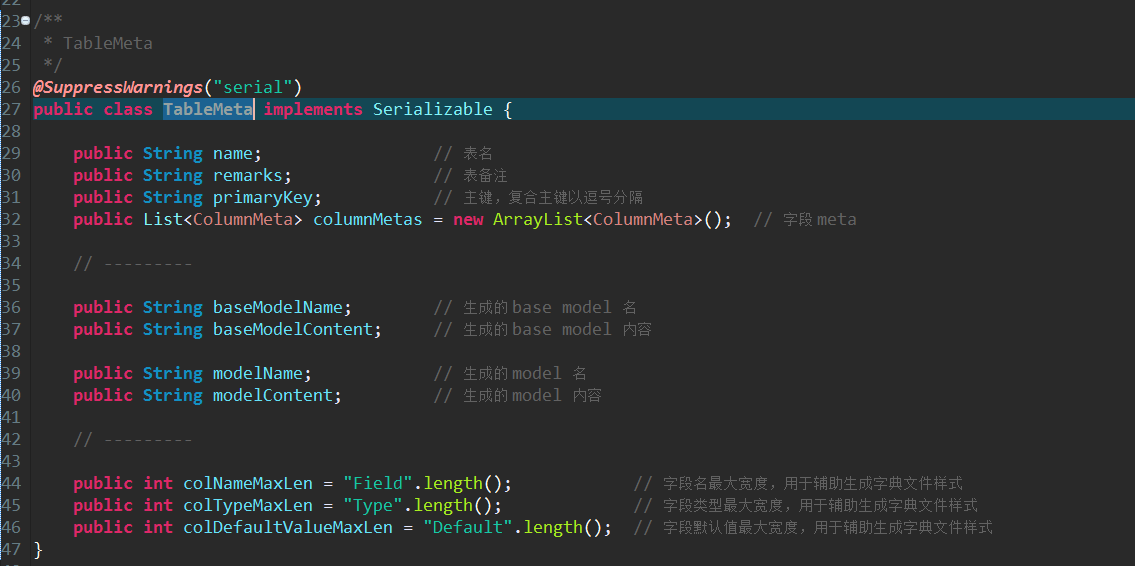Collapse the Javadoc comment fold marker
This screenshot has height=566, width=1135.
coord(25,21)
